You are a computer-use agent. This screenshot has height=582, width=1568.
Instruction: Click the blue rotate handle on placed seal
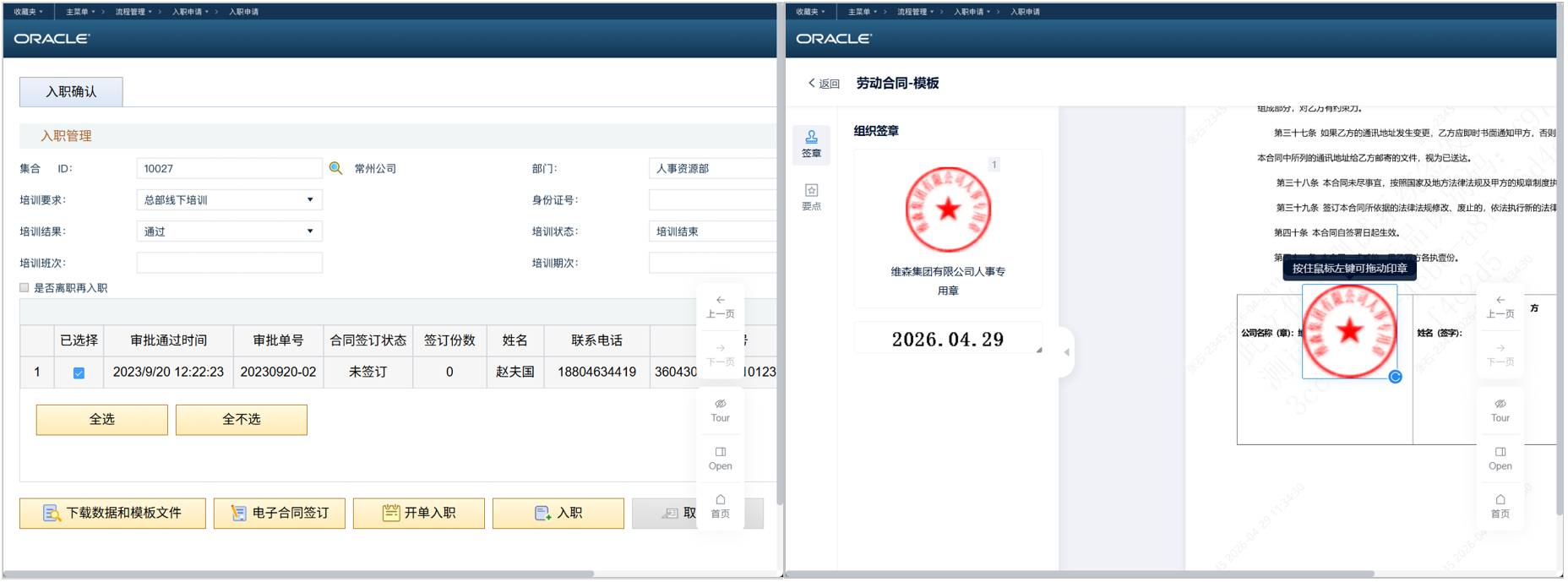click(x=1395, y=377)
